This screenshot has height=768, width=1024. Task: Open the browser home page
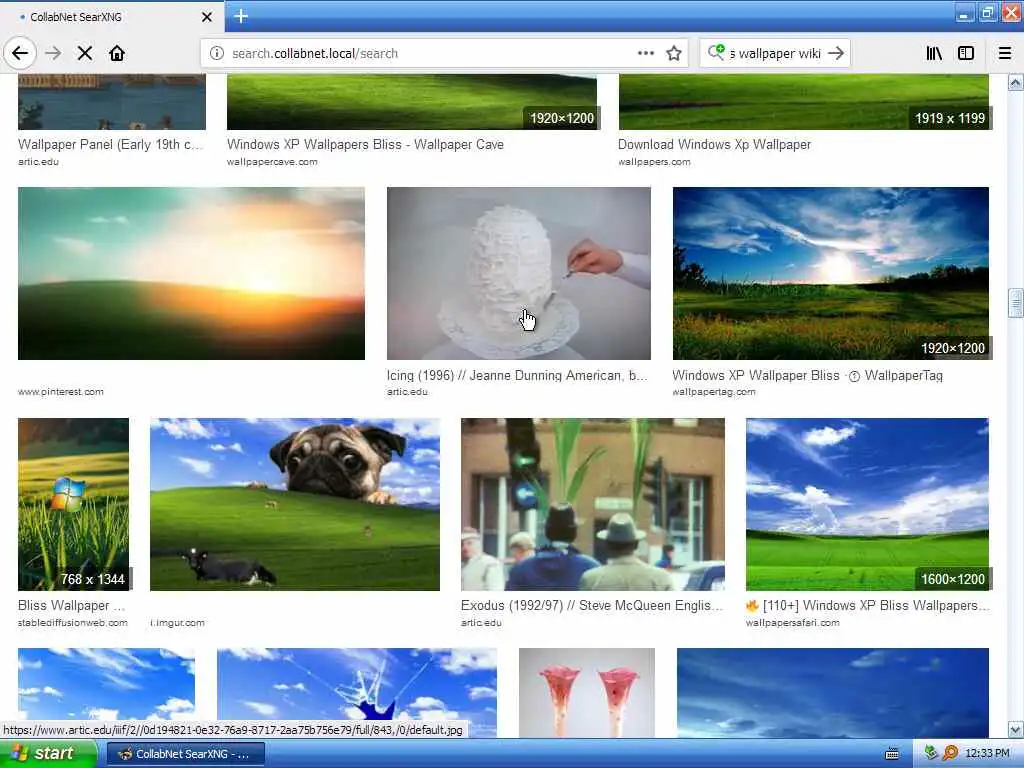coord(117,53)
